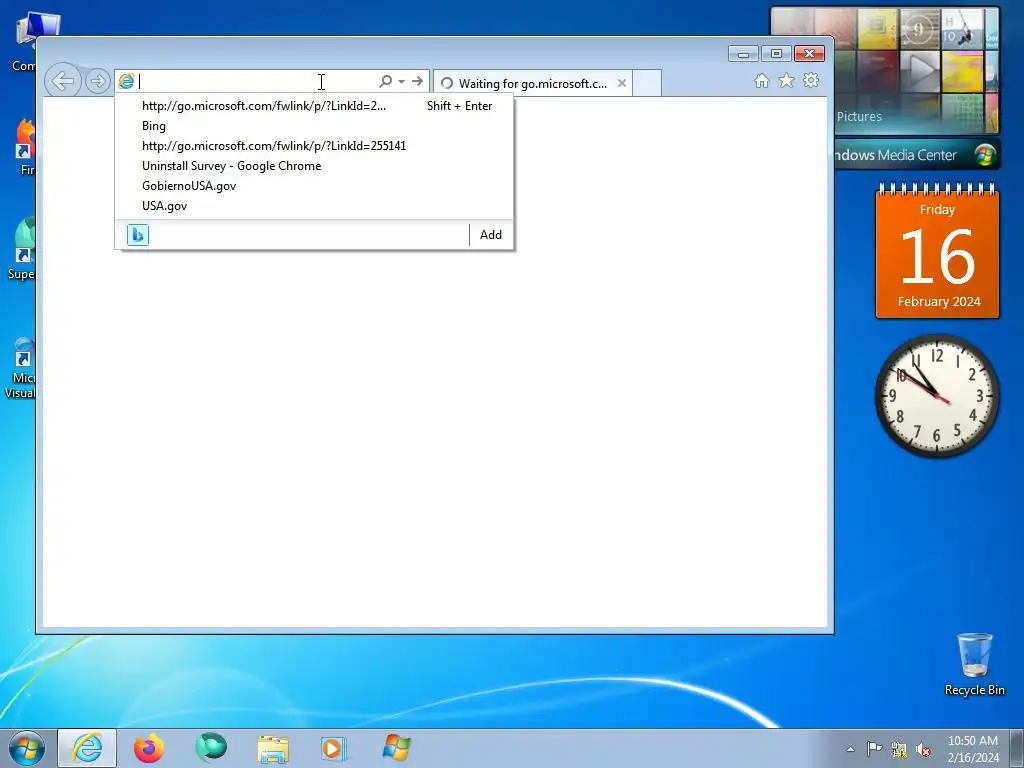The image size is (1024, 768).
Task: Show hidden tray icons arrow
Action: 850,749
